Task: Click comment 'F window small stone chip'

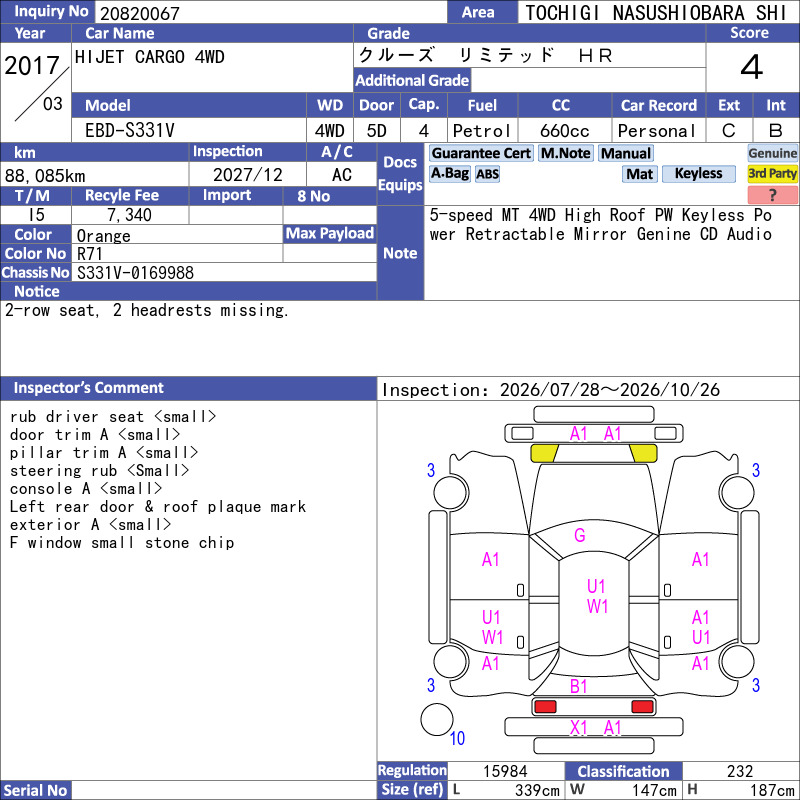Action: [121, 542]
